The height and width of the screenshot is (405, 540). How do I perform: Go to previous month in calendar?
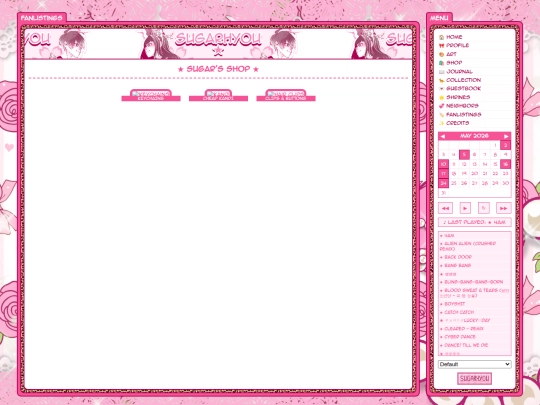443,136
